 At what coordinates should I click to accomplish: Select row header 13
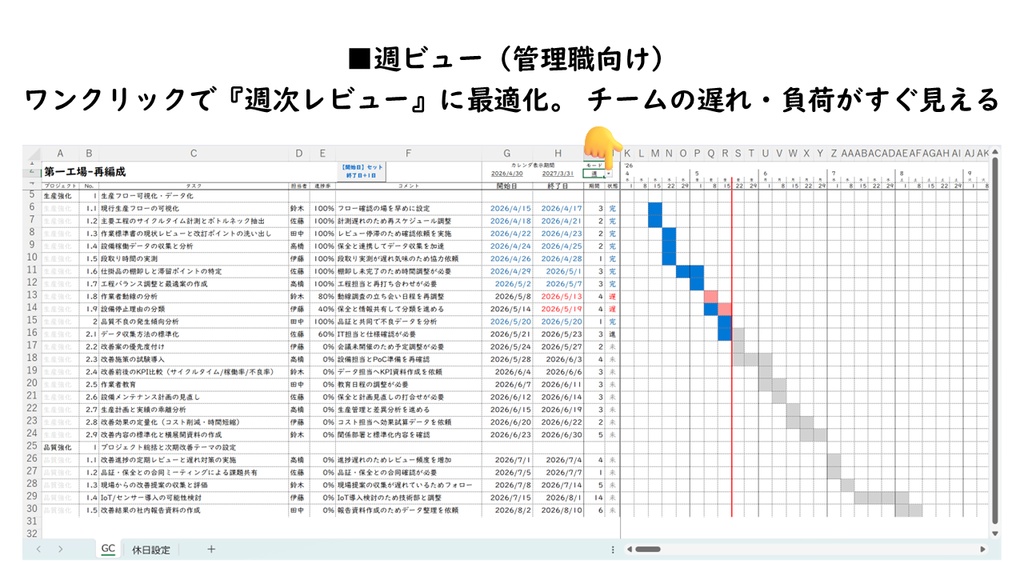click(x=31, y=295)
